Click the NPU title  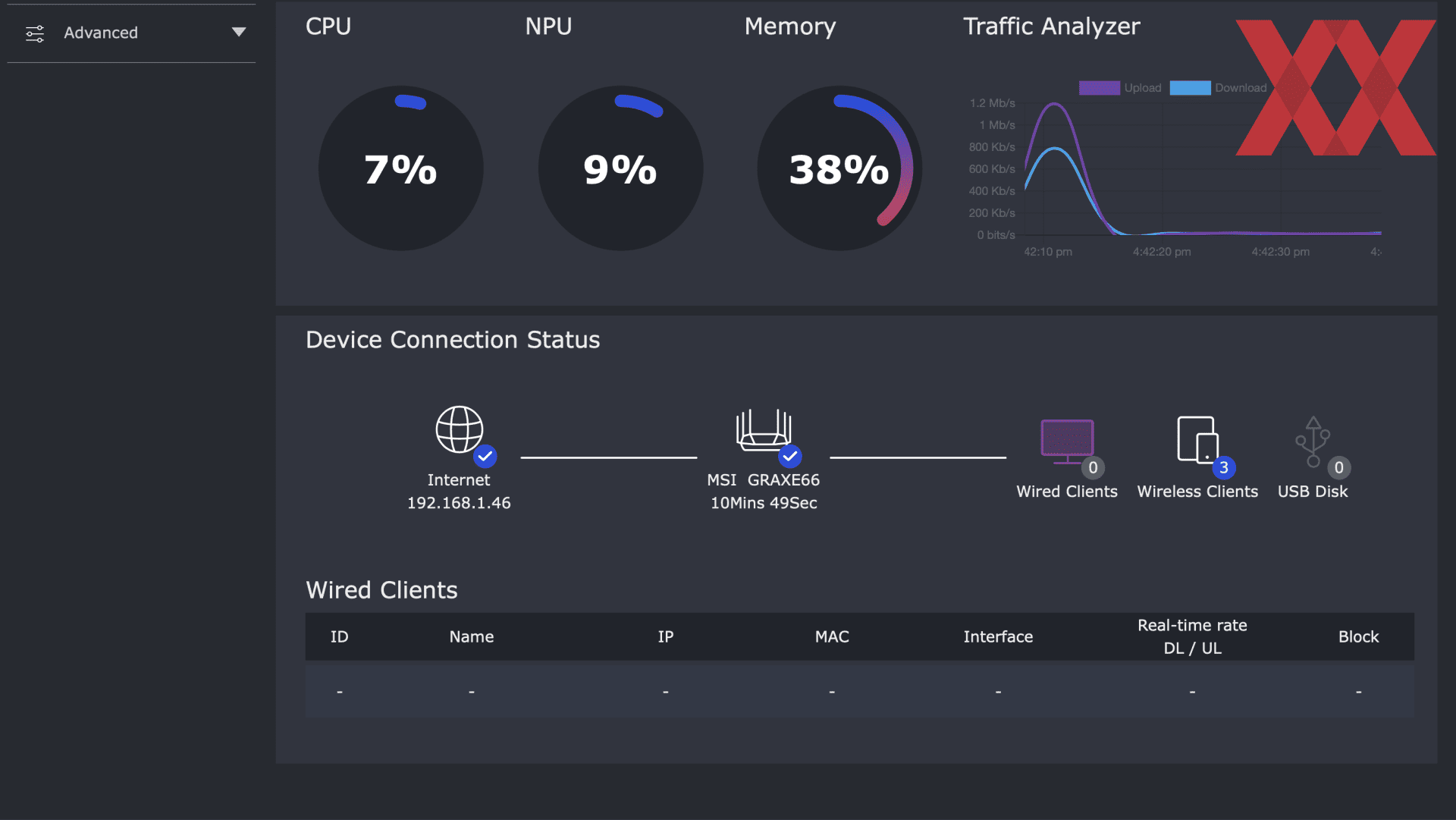(x=548, y=27)
